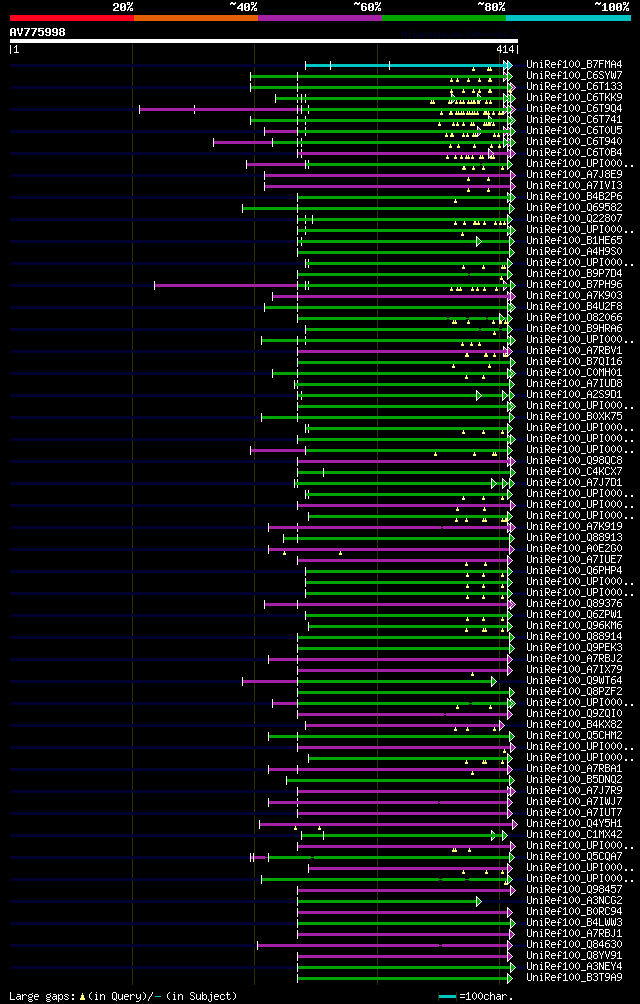The width and height of the screenshot is (640, 1004).
Task: Click the purple alignment bar for UniRef100_A7J8E9
Action: (x=388, y=175)
